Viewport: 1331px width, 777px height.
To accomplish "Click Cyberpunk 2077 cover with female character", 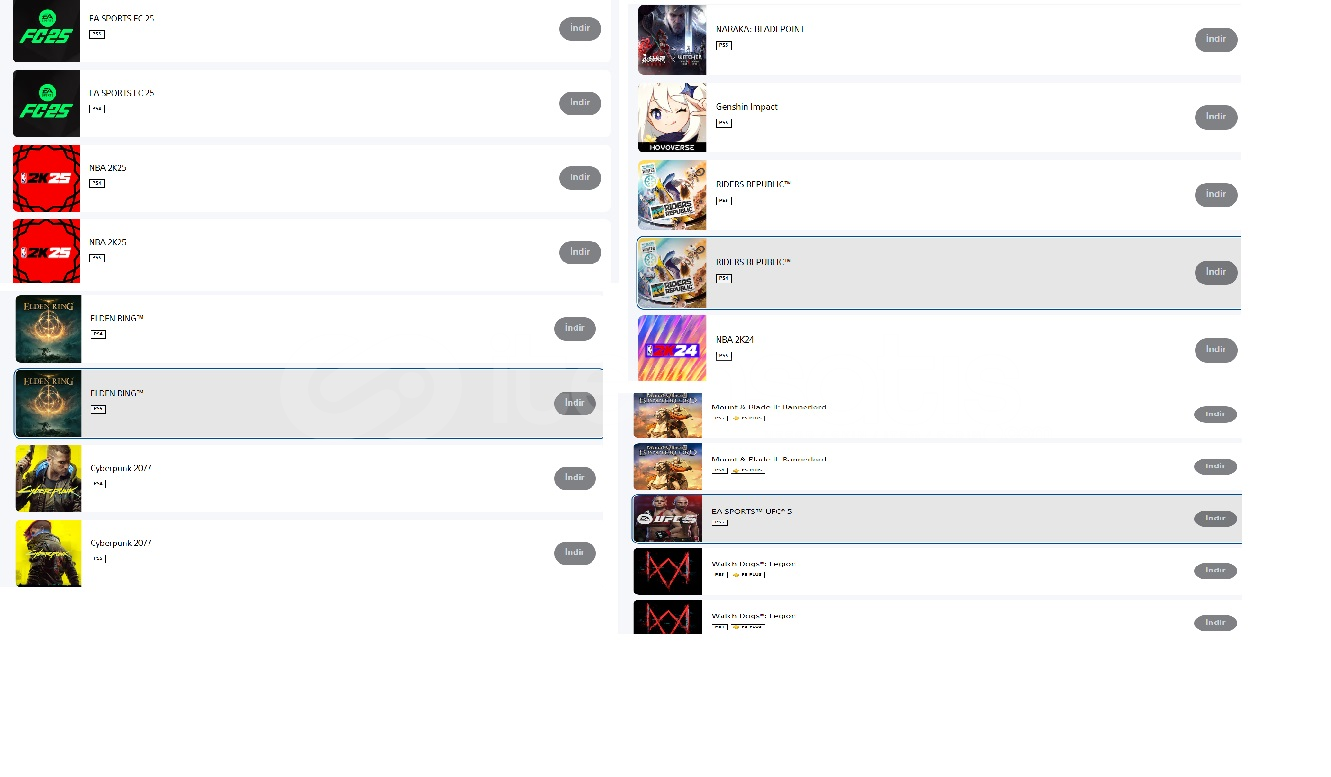I will (48, 553).
